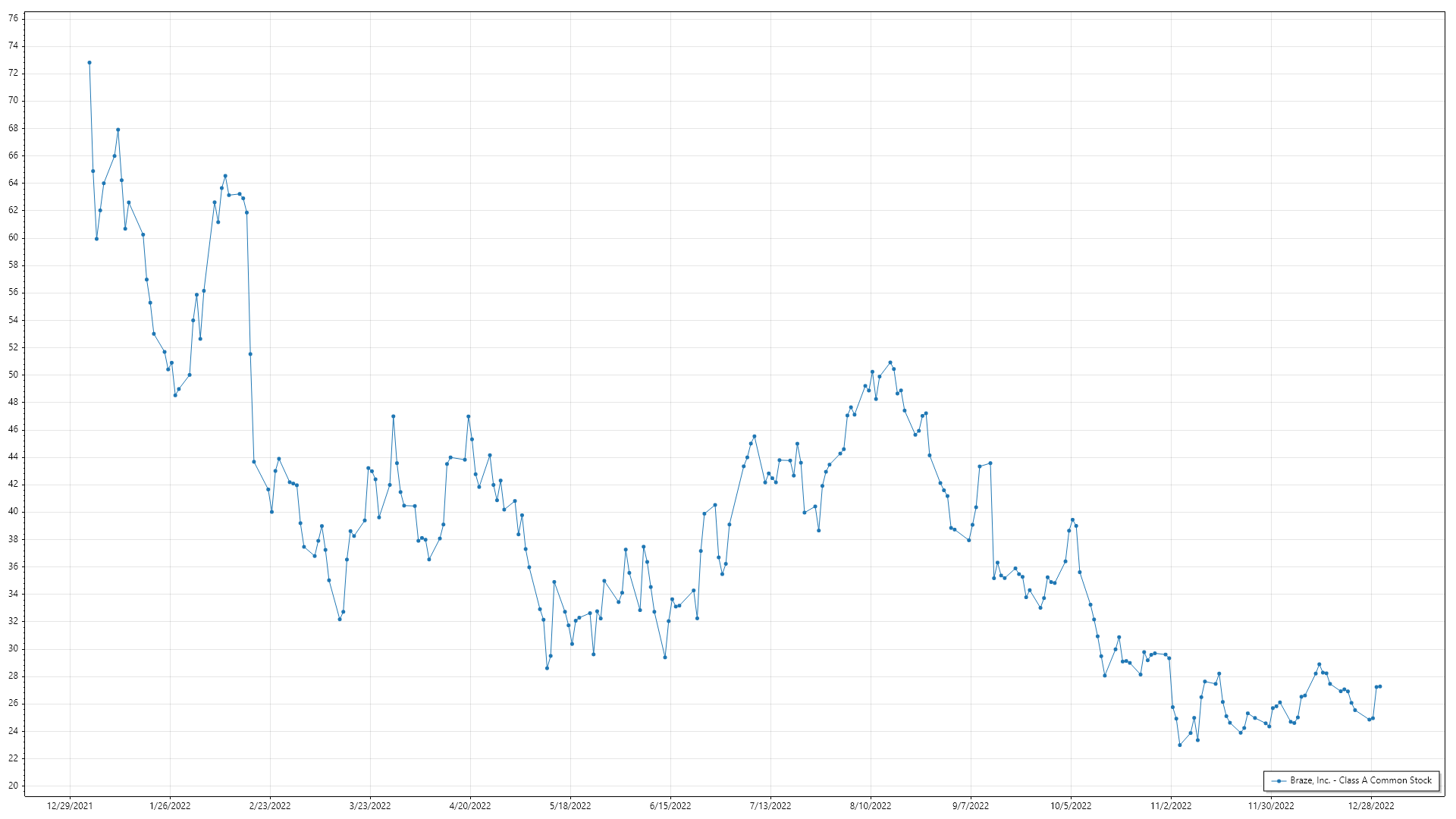Click the 36 label on the y-axis
Screen dimensions: 1456x819
point(14,566)
